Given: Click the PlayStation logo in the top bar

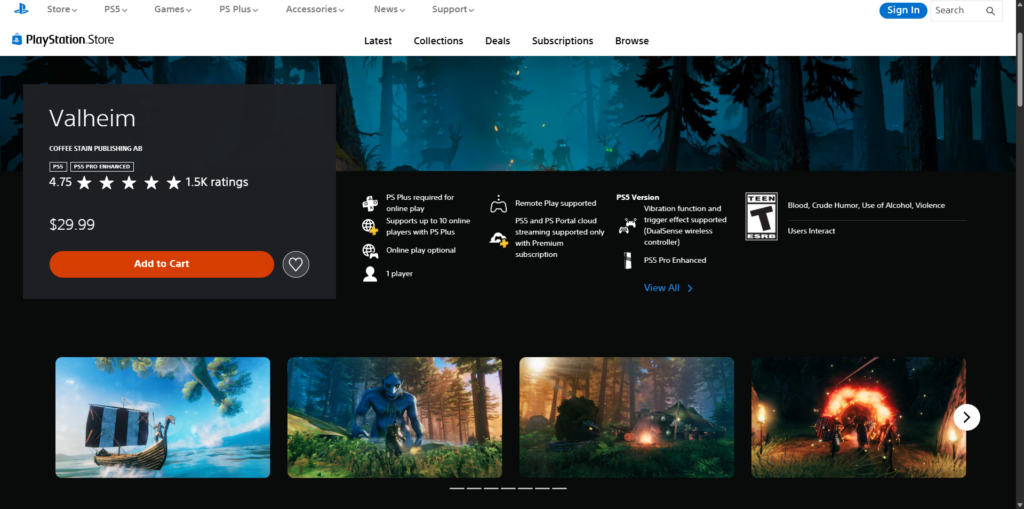Looking at the screenshot, I should 21,9.
